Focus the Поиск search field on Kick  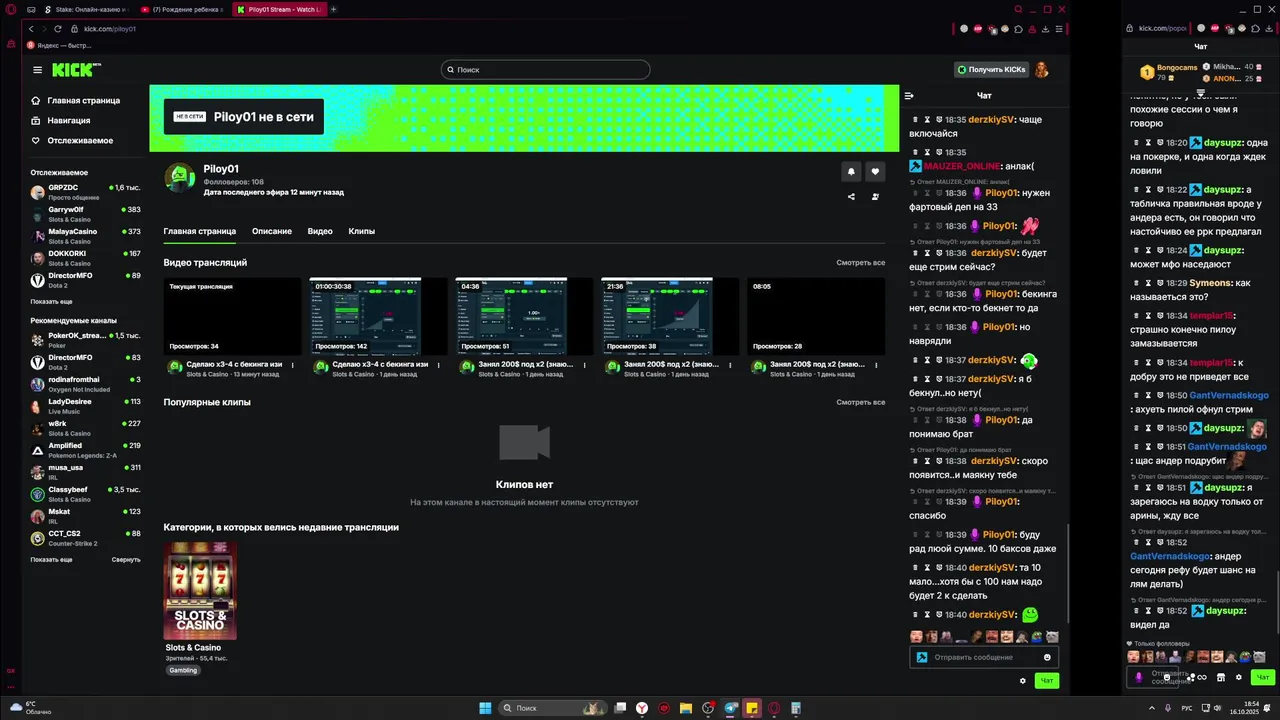tap(546, 70)
